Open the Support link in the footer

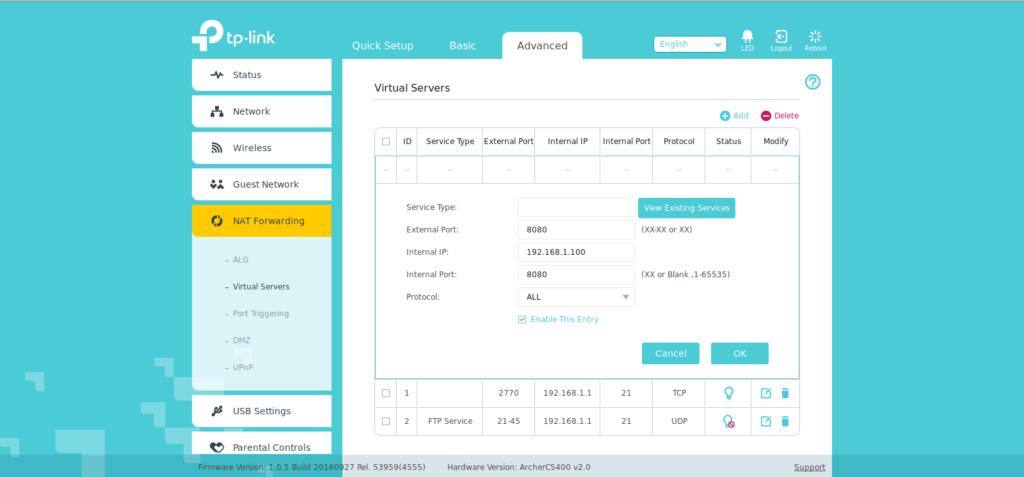pyautogui.click(x=809, y=467)
